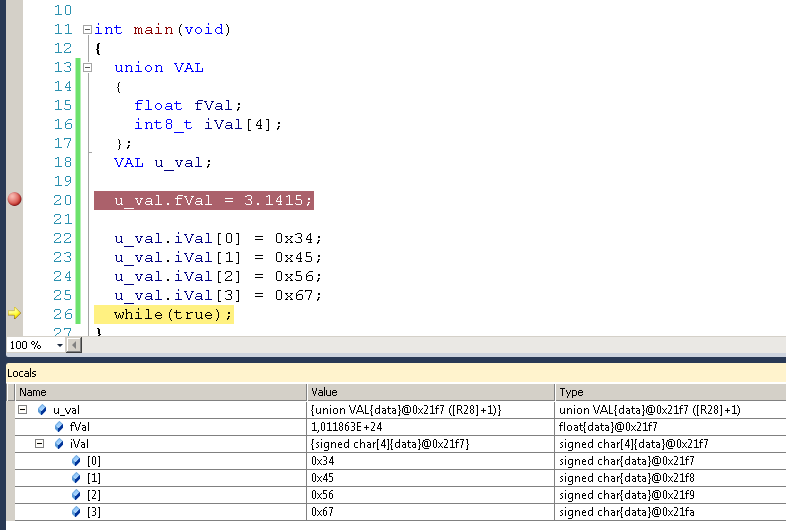Collapse the iVal array node in Locals
The width and height of the screenshot is (786, 530).
39,443
